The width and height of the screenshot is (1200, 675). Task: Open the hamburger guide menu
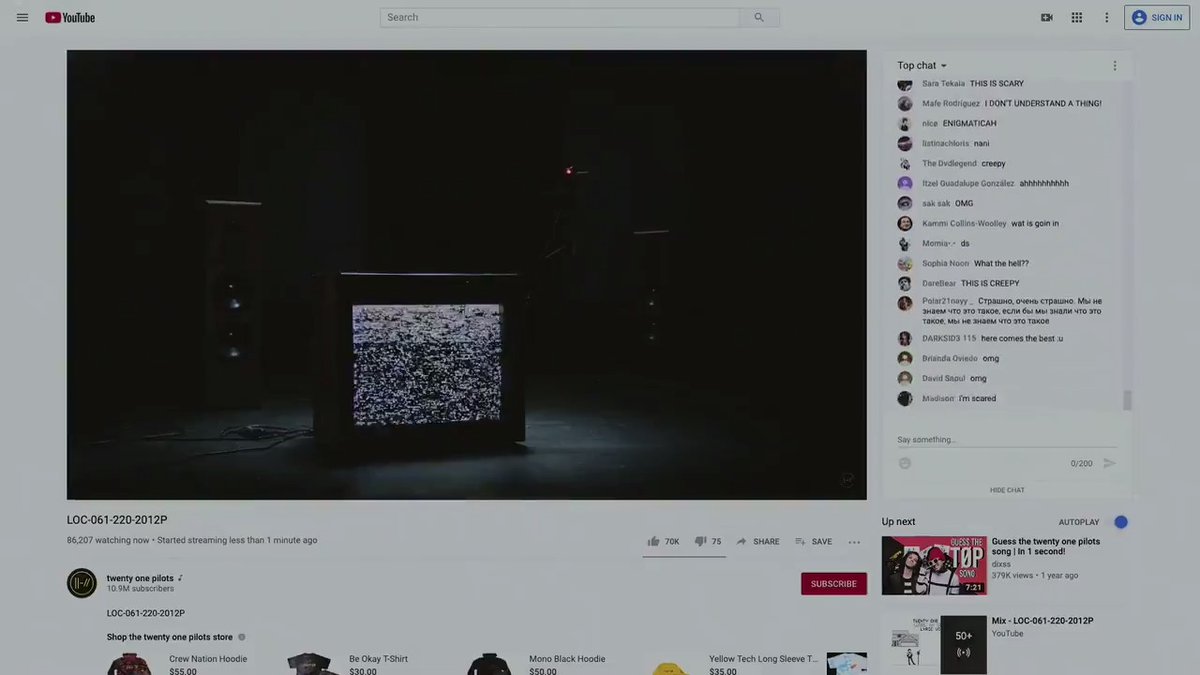[x=22, y=17]
